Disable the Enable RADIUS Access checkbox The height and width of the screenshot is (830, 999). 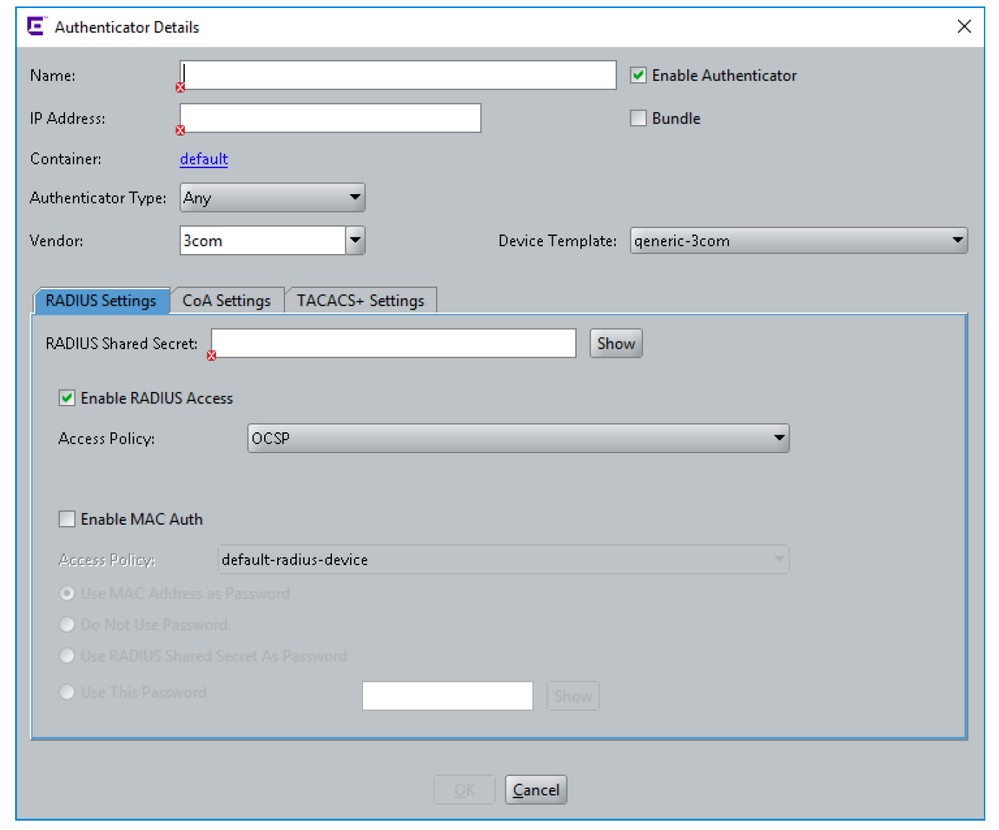67,398
